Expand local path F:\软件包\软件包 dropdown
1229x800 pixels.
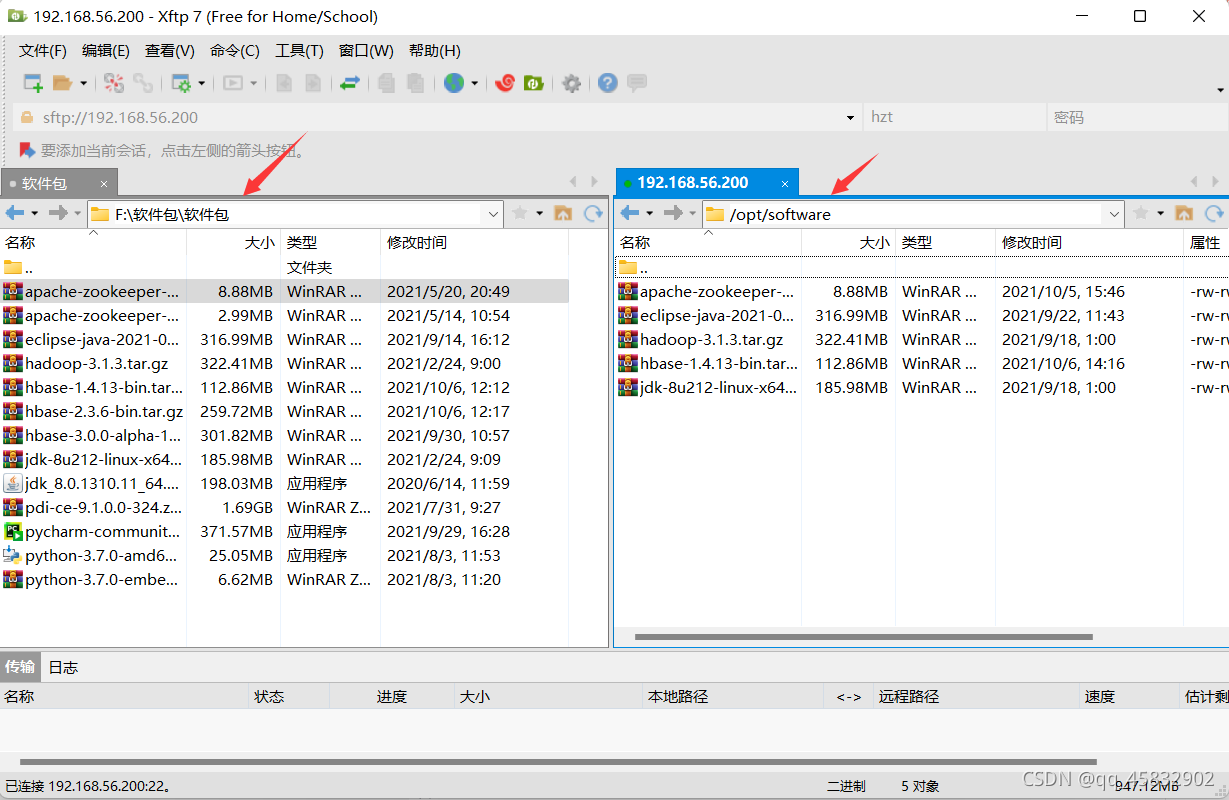point(493,214)
